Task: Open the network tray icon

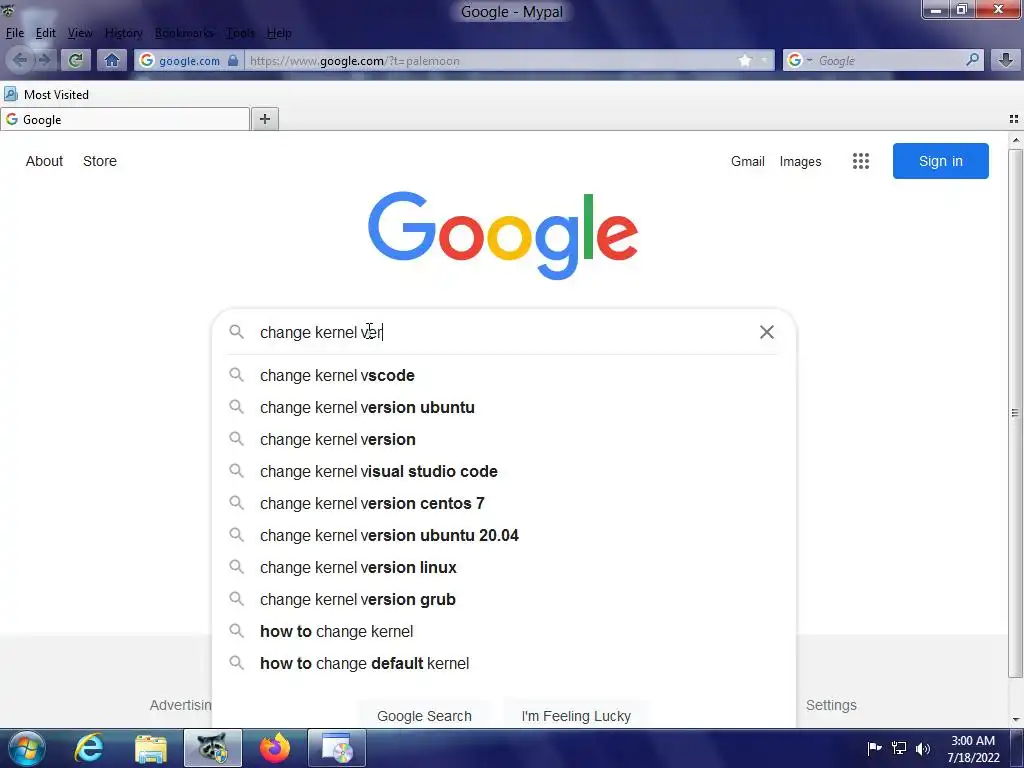Action: point(899,748)
